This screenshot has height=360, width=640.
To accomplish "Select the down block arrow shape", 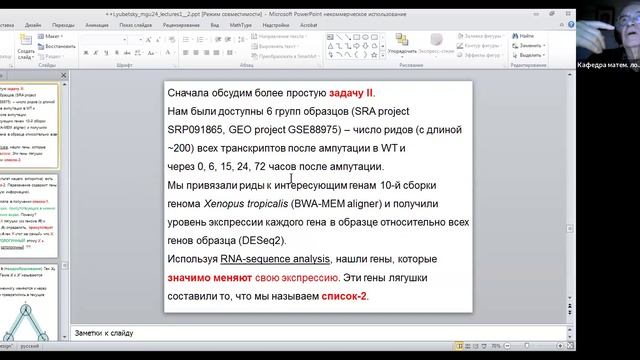I will point(365,46).
